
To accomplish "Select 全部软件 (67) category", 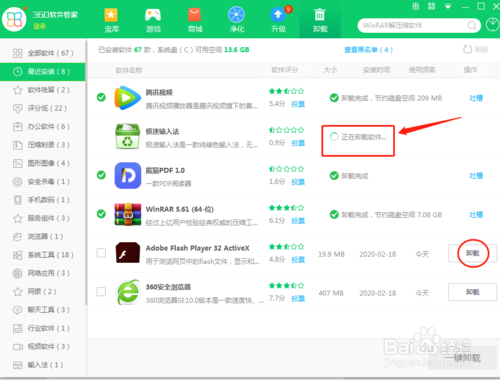I will coord(43,53).
